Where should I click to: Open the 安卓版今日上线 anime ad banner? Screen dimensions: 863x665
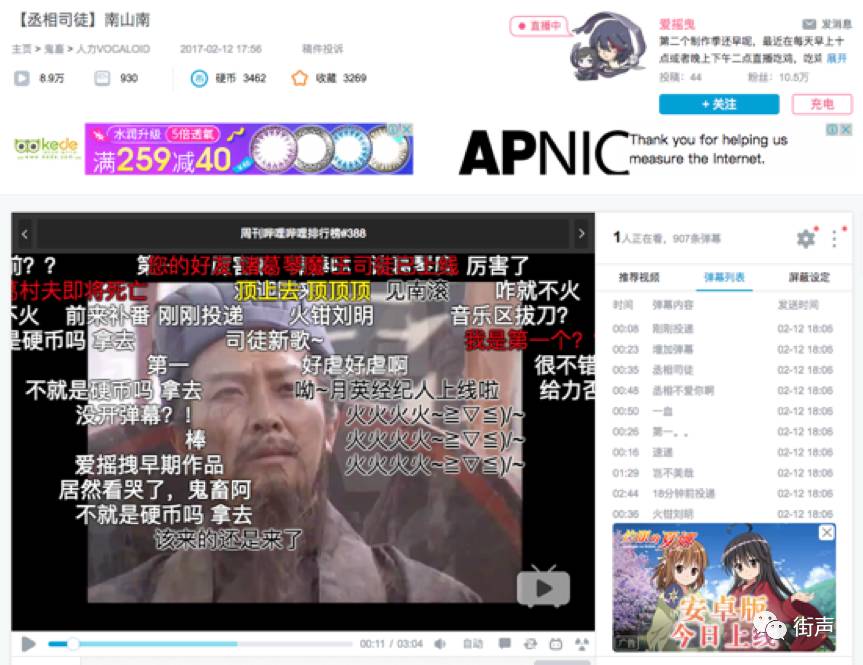pos(724,587)
